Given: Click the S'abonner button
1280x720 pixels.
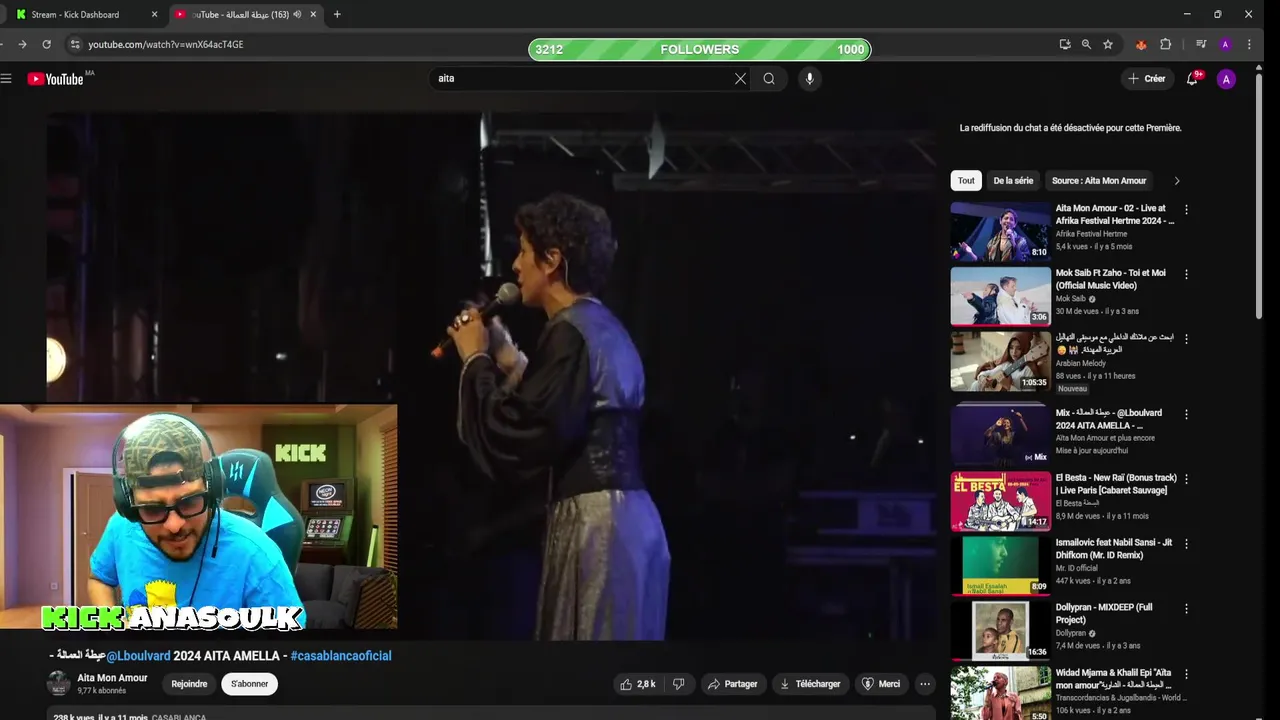Looking at the screenshot, I should (x=249, y=684).
